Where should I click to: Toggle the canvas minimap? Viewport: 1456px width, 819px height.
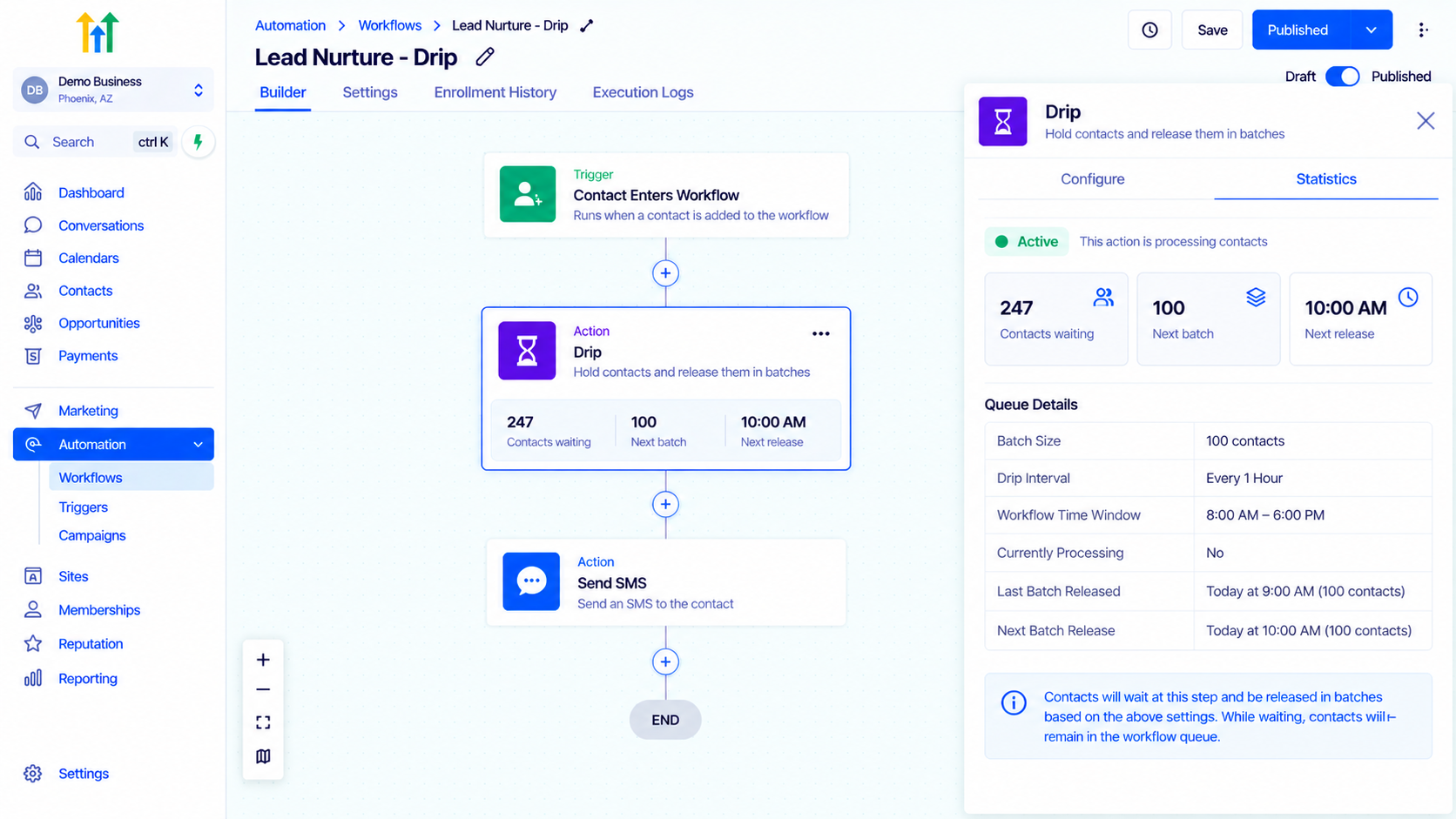(263, 756)
